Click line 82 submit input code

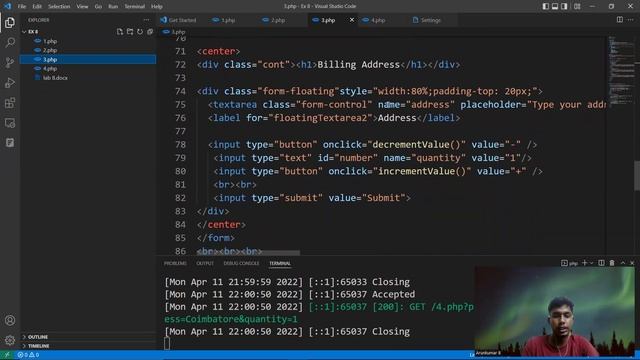point(312,198)
